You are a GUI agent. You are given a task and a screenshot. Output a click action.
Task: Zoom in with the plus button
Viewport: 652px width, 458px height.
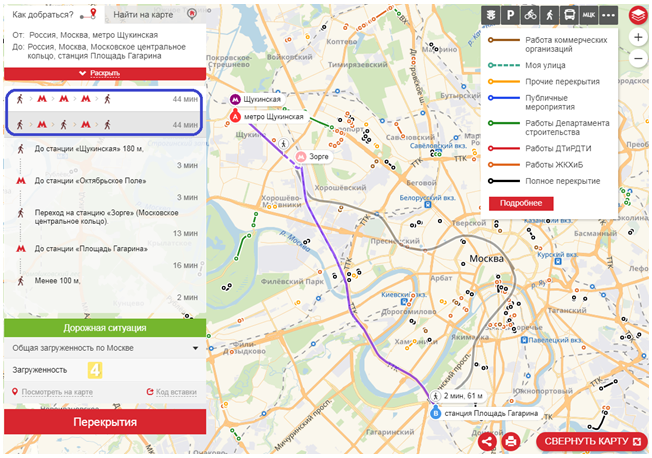(638, 37)
